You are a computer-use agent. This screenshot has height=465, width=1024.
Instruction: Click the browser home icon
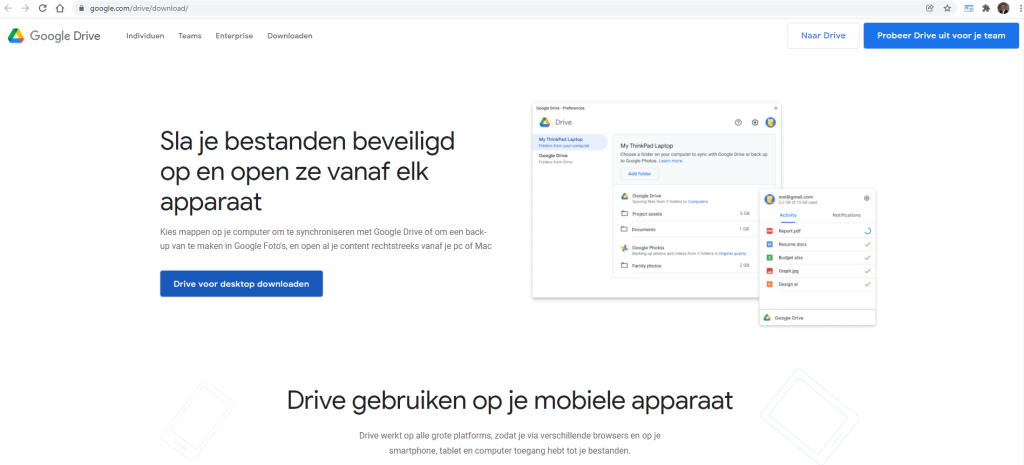59,8
